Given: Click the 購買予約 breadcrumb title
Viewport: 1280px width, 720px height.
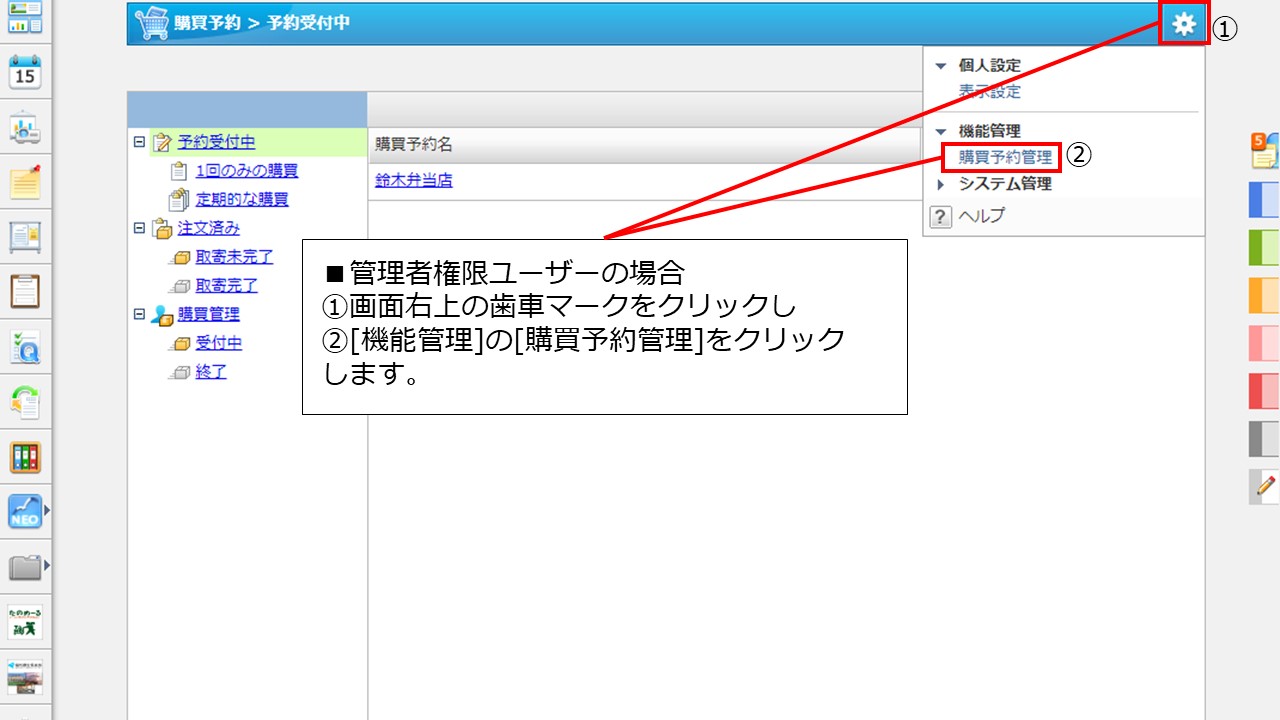Looking at the screenshot, I should (x=207, y=23).
